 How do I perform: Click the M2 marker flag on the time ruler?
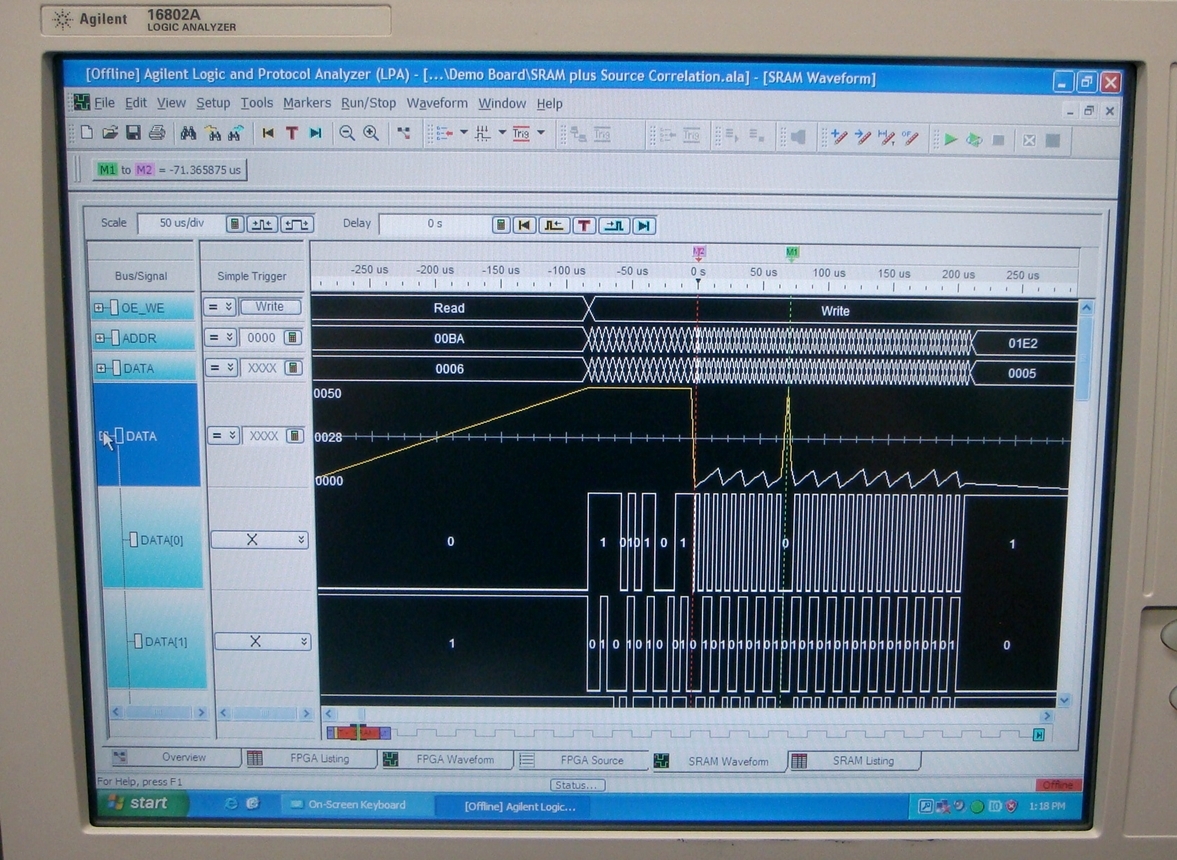pyautogui.click(x=699, y=251)
